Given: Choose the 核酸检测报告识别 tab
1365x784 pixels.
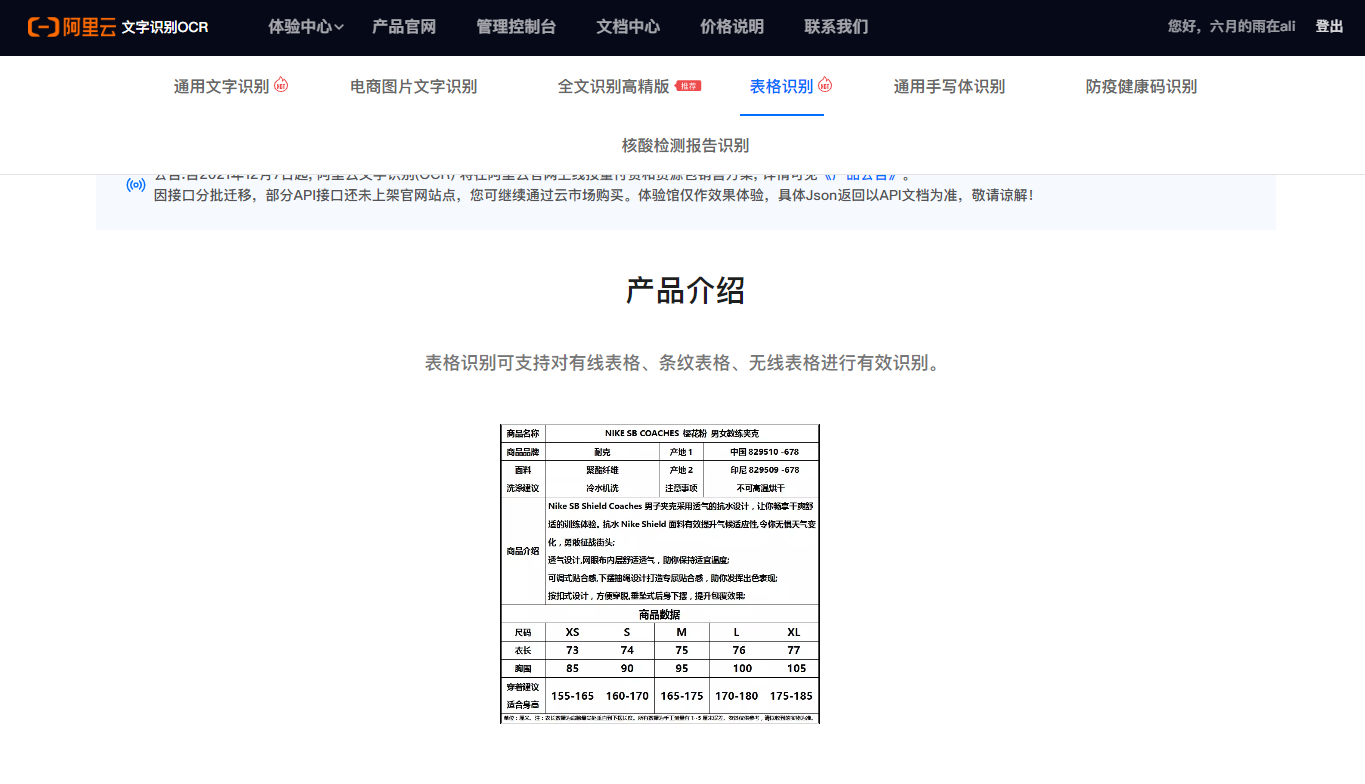Looking at the screenshot, I should coord(685,145).
